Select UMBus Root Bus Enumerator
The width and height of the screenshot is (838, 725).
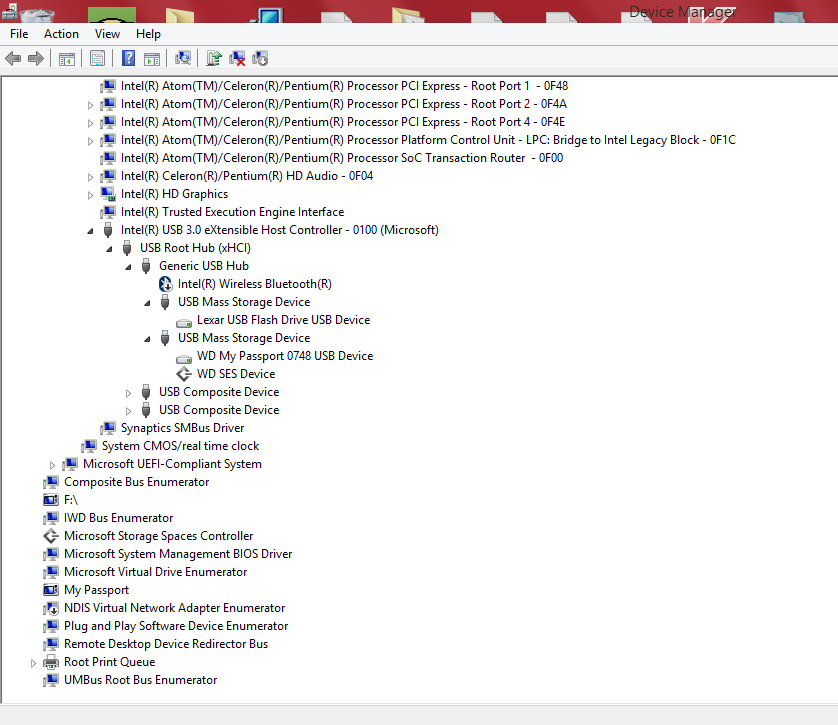[x=140, y=680]
